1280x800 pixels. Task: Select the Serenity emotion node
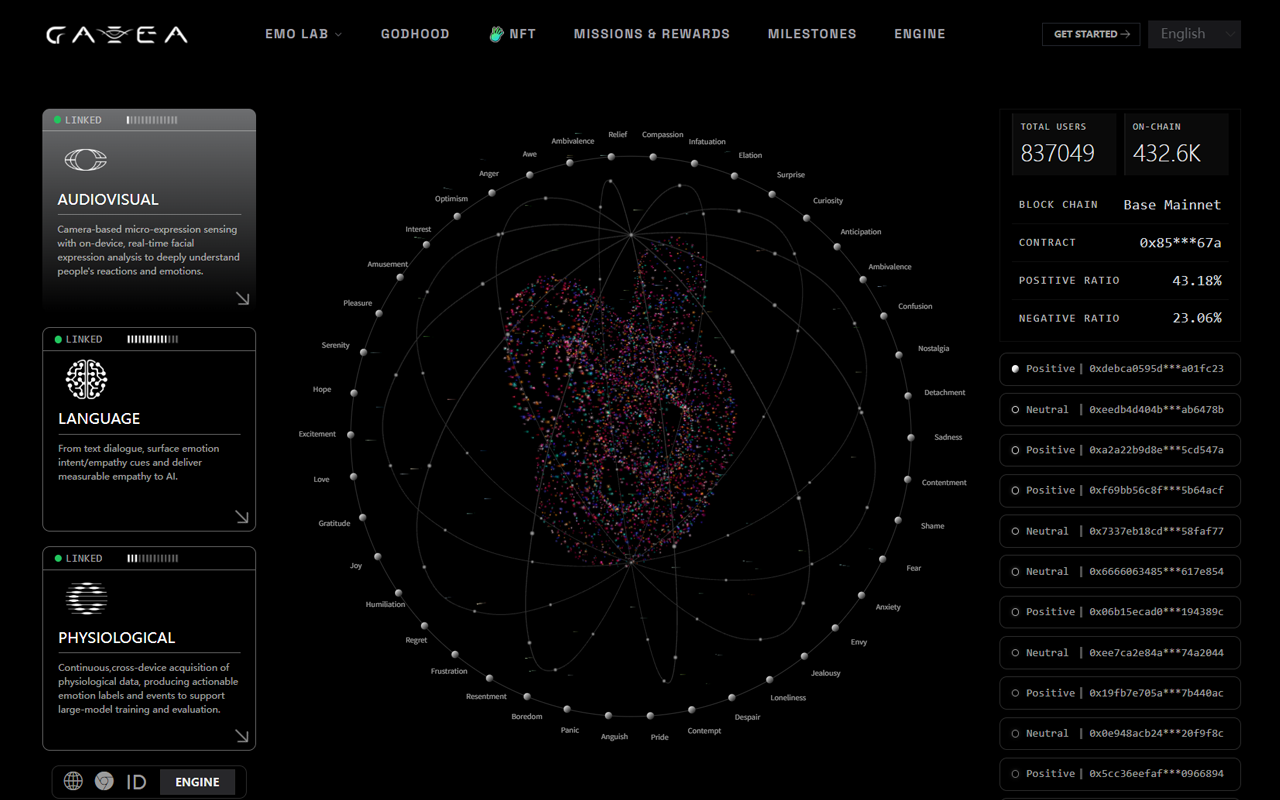(364, 352)
